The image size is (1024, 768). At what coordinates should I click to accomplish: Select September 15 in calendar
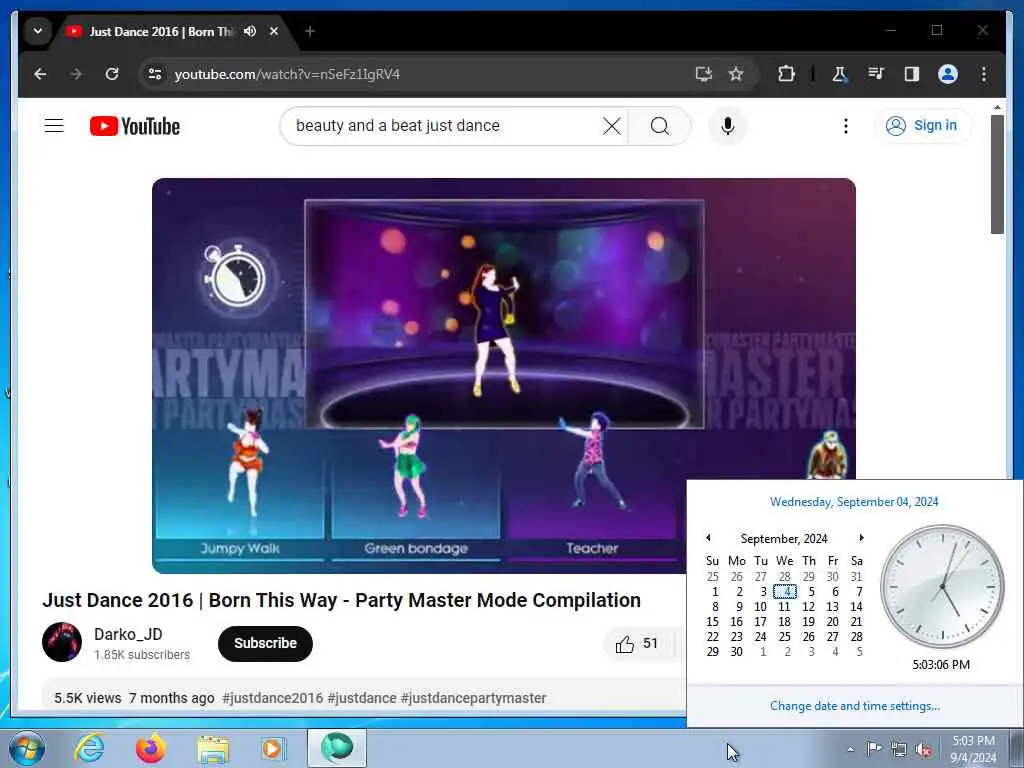[x=712, y=622]
